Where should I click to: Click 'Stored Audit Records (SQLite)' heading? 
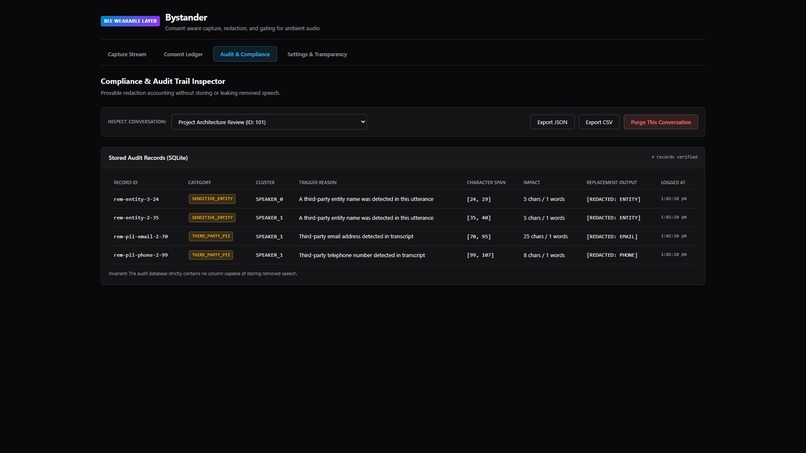[x=148, y=158]
